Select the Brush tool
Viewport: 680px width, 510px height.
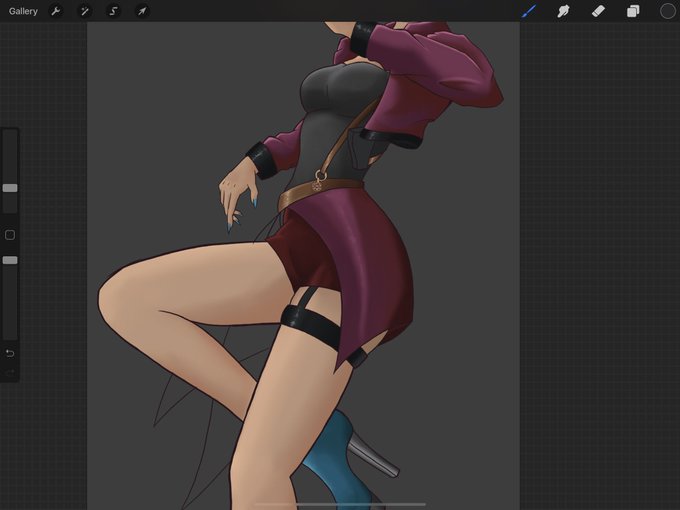coord(529,11)
